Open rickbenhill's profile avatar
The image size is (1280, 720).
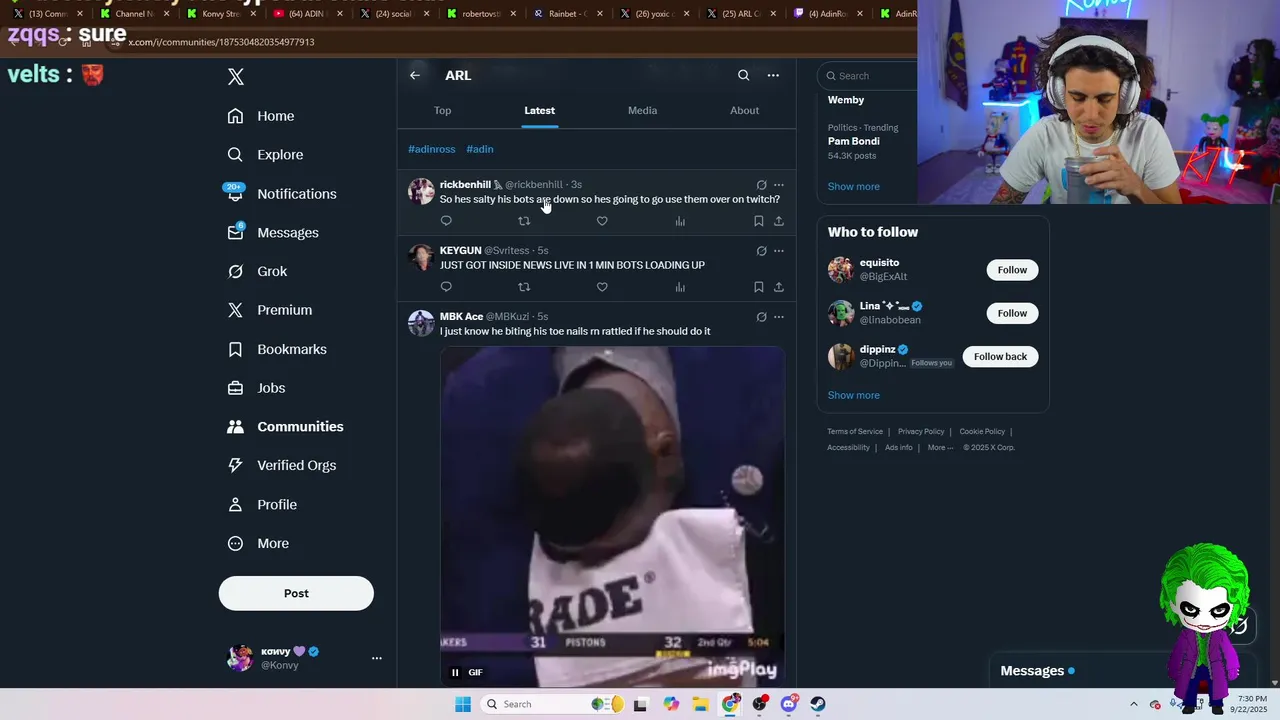click(421, 191)
